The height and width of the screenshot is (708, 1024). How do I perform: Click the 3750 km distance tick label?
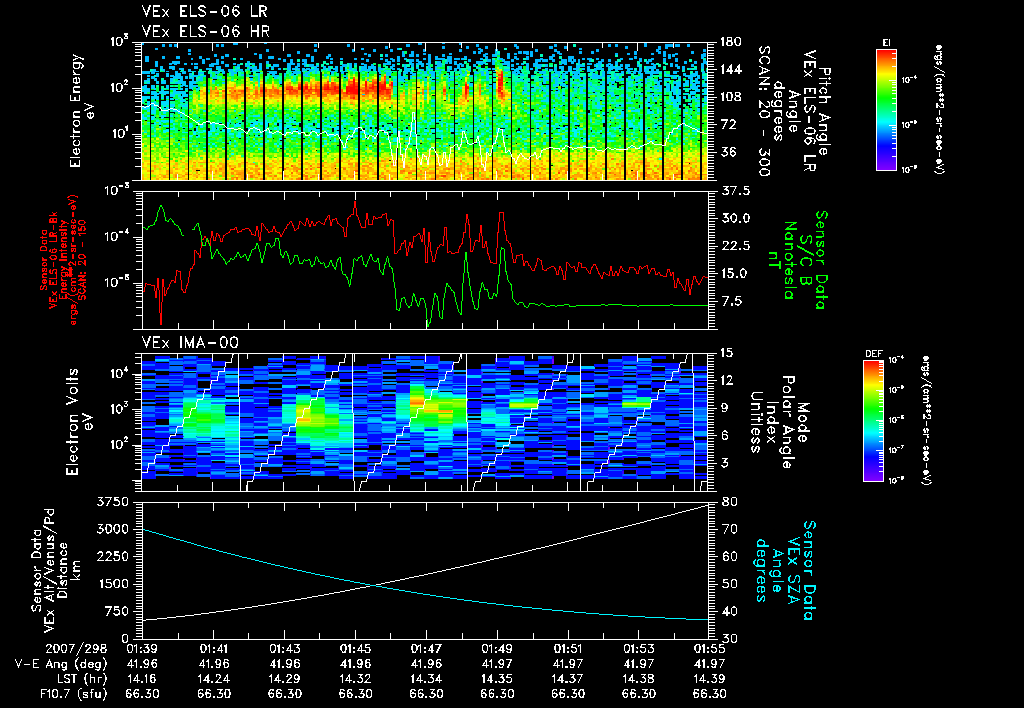[x=112, y=502]
